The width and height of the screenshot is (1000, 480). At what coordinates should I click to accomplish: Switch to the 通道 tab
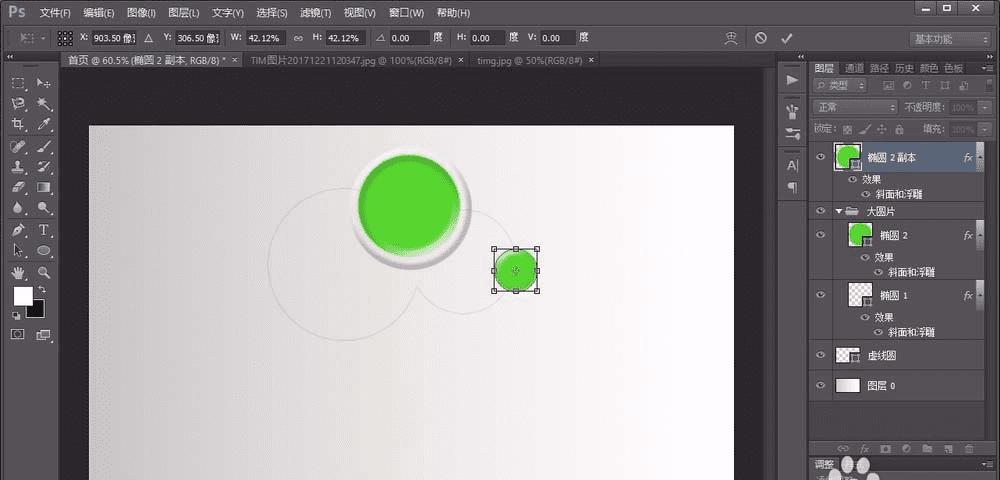click(855, 68)
